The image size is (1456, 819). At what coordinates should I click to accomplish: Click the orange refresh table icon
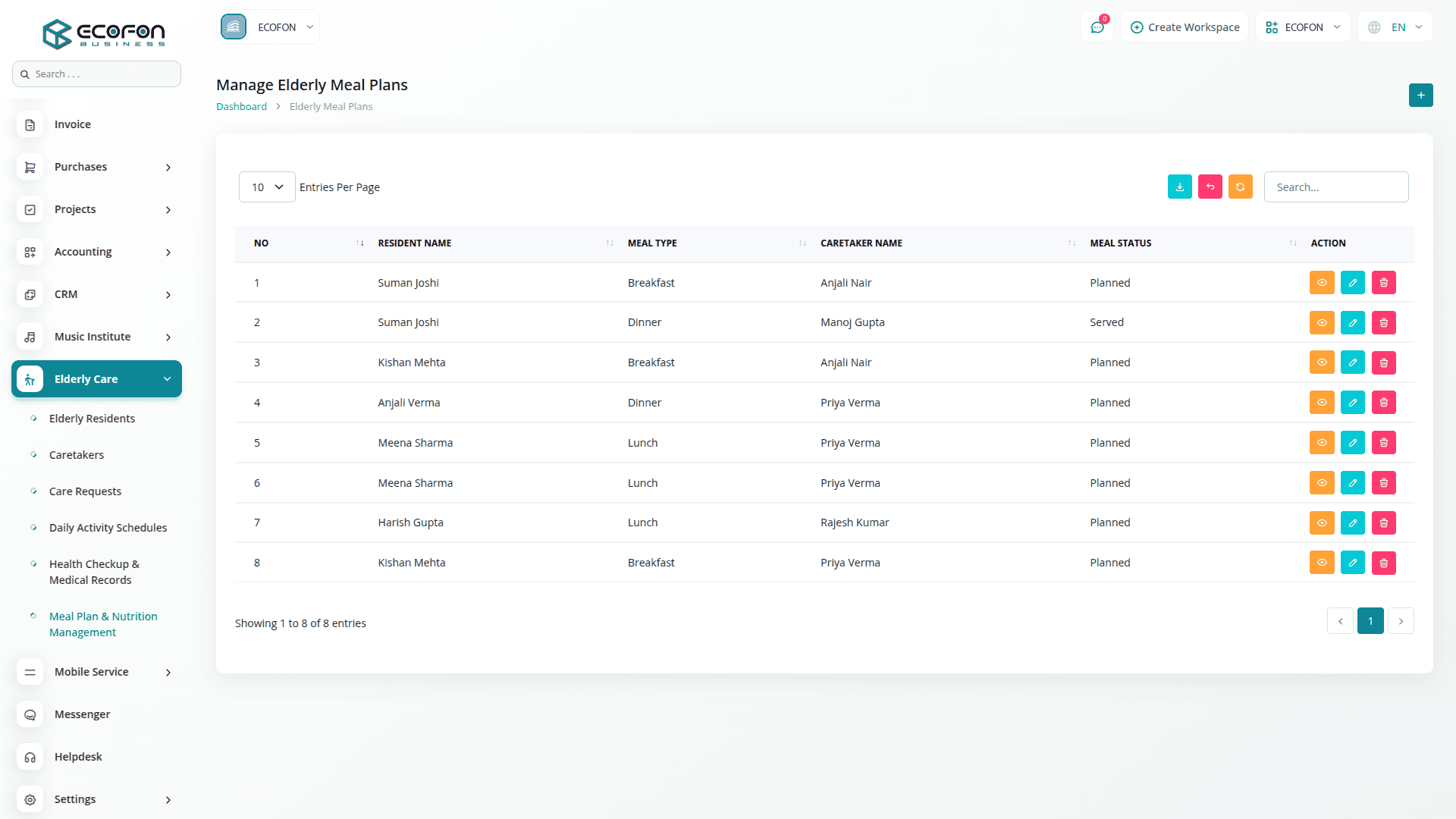1240,187
